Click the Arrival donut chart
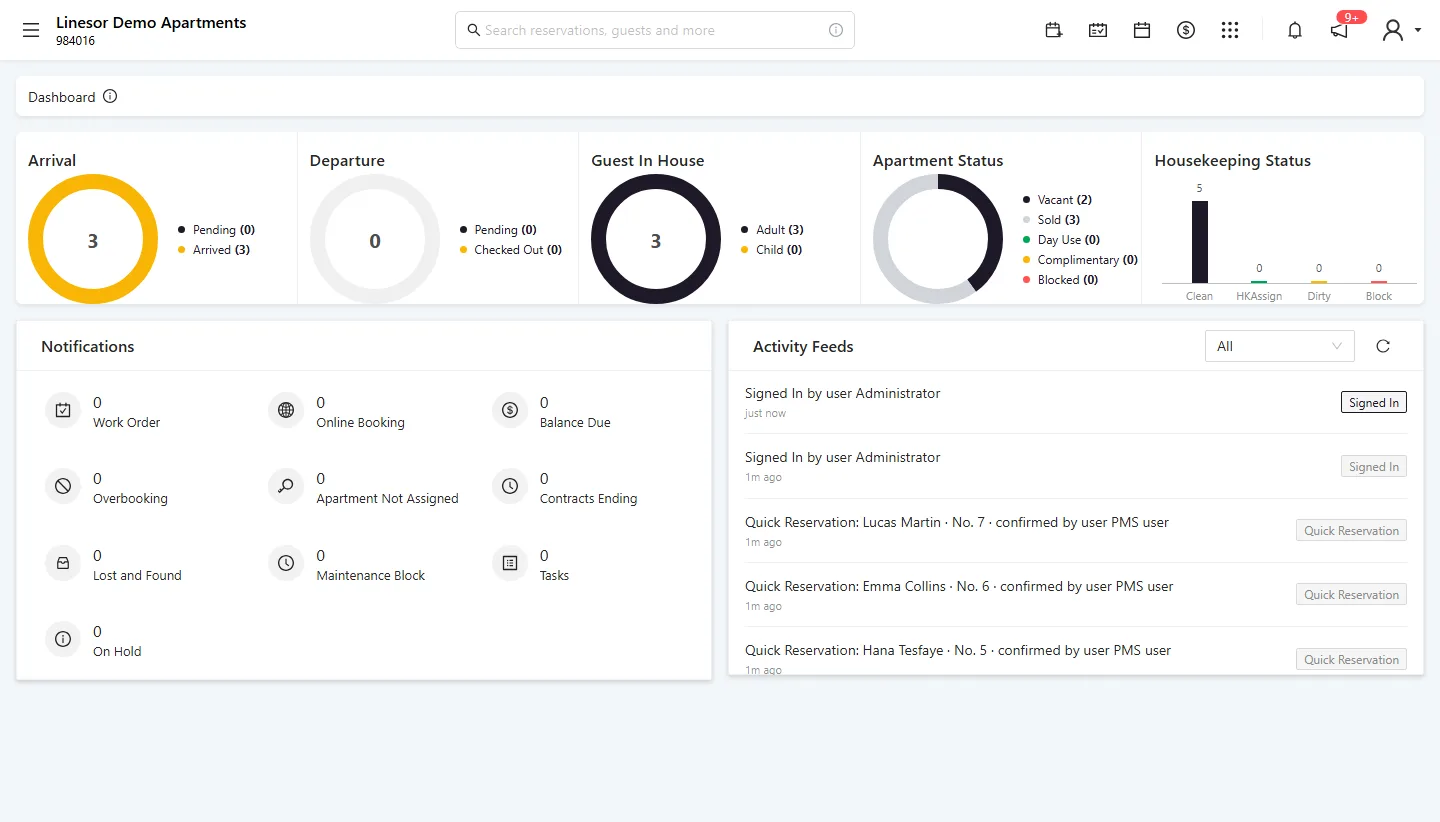This screenshot has height=822, width=1440. tap(93, 239)
